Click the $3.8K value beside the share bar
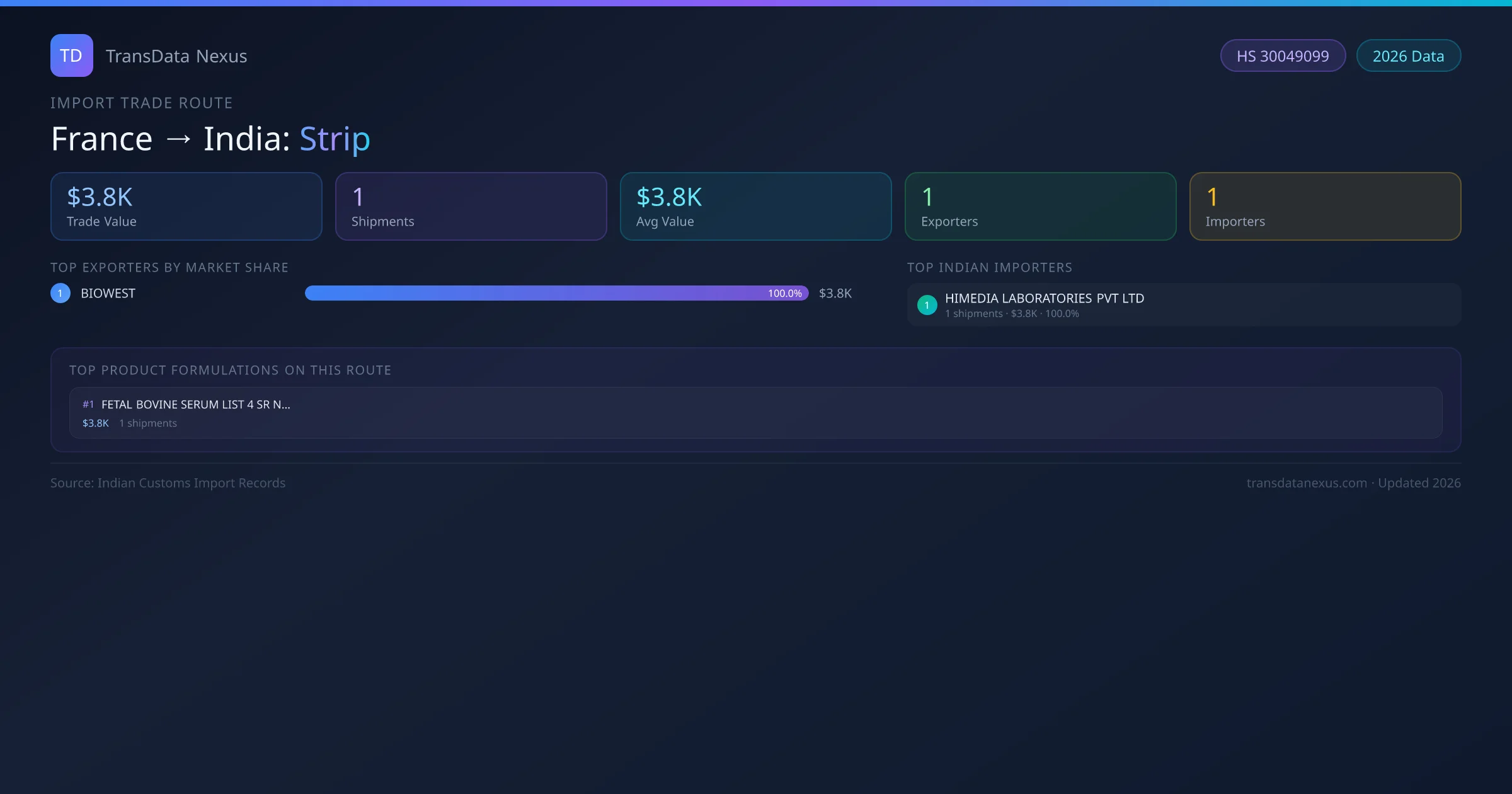 coord(835,294)
